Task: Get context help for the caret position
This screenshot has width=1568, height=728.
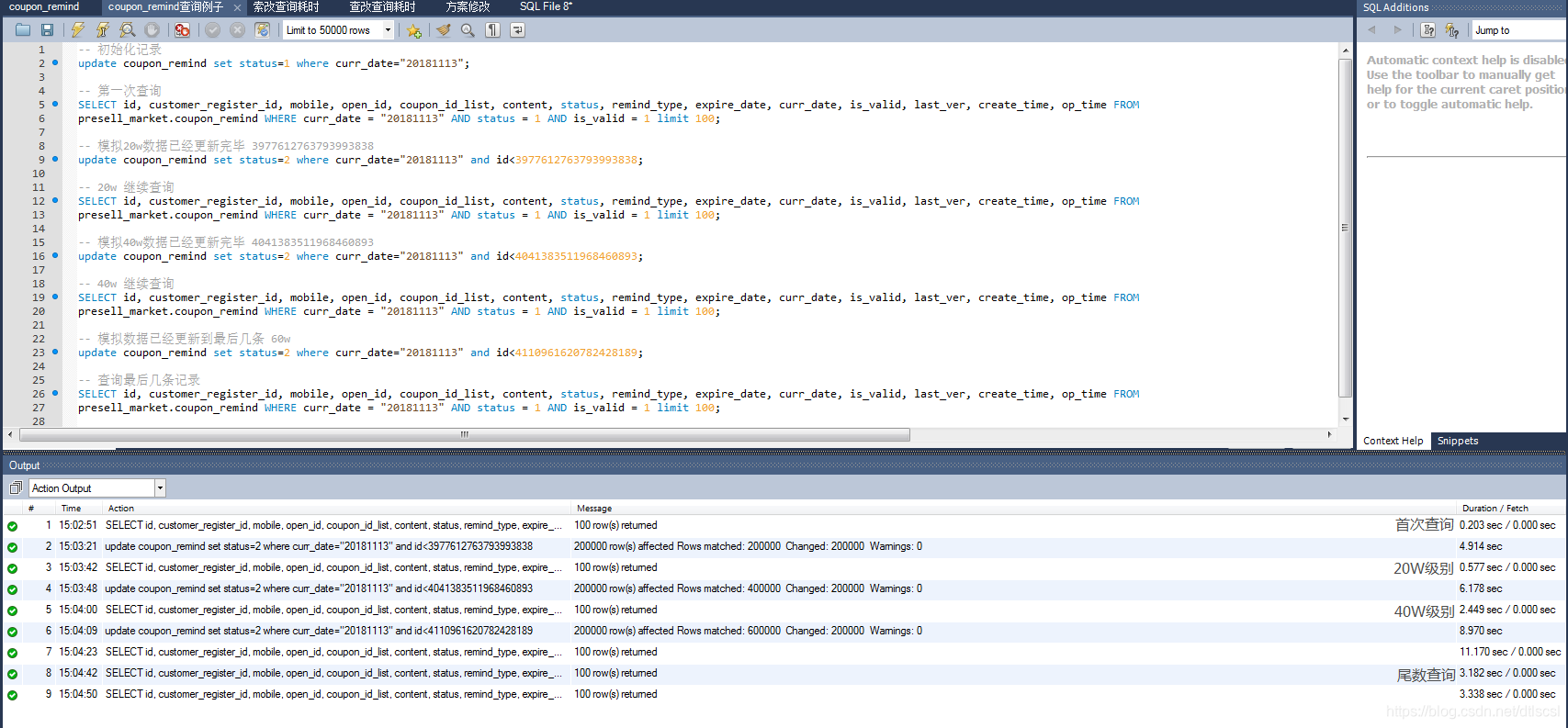Action: (x=1428, y=30)
